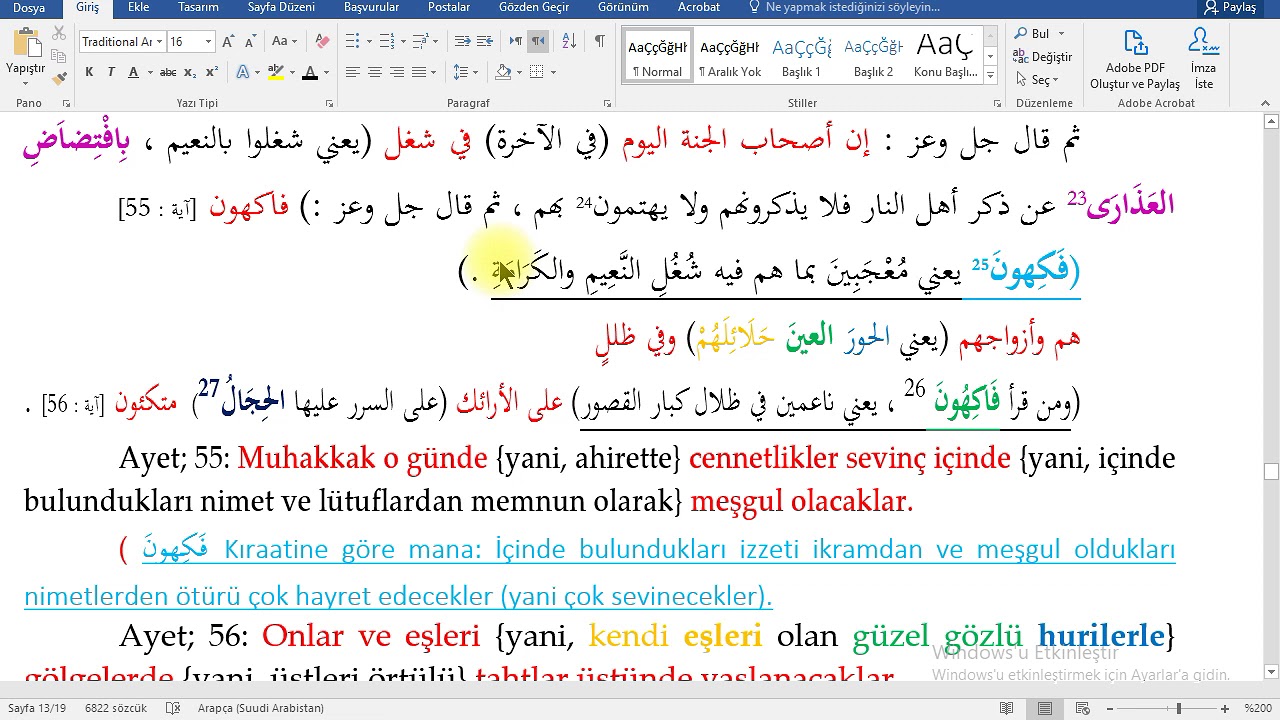The height and width of the screenshot is (720, 1280).
Task: Open the Başvurular tab
Action: click(x=371, y=7)
